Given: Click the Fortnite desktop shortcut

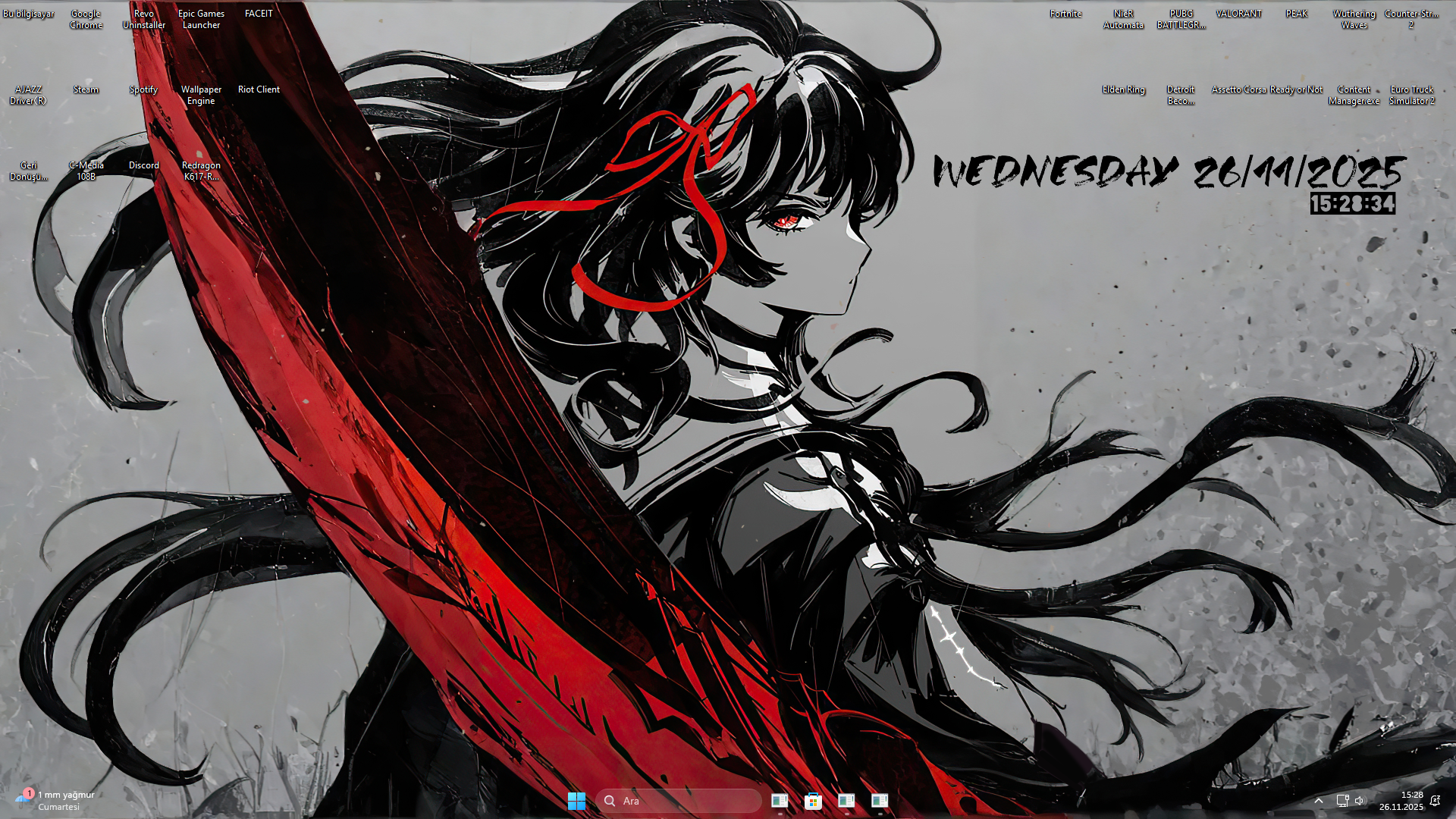Looking at the screenshot, I should (1065, 14).
